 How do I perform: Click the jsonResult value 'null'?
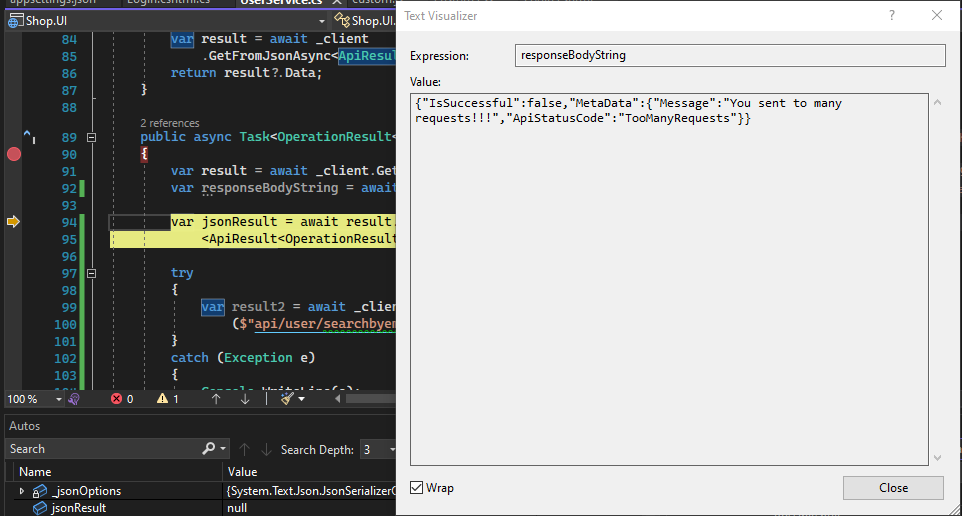click(237, 508)
